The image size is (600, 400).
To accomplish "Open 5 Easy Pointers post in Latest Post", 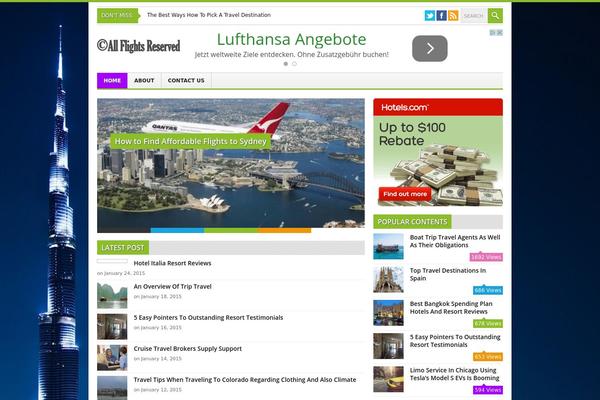I will click(209, 318).
